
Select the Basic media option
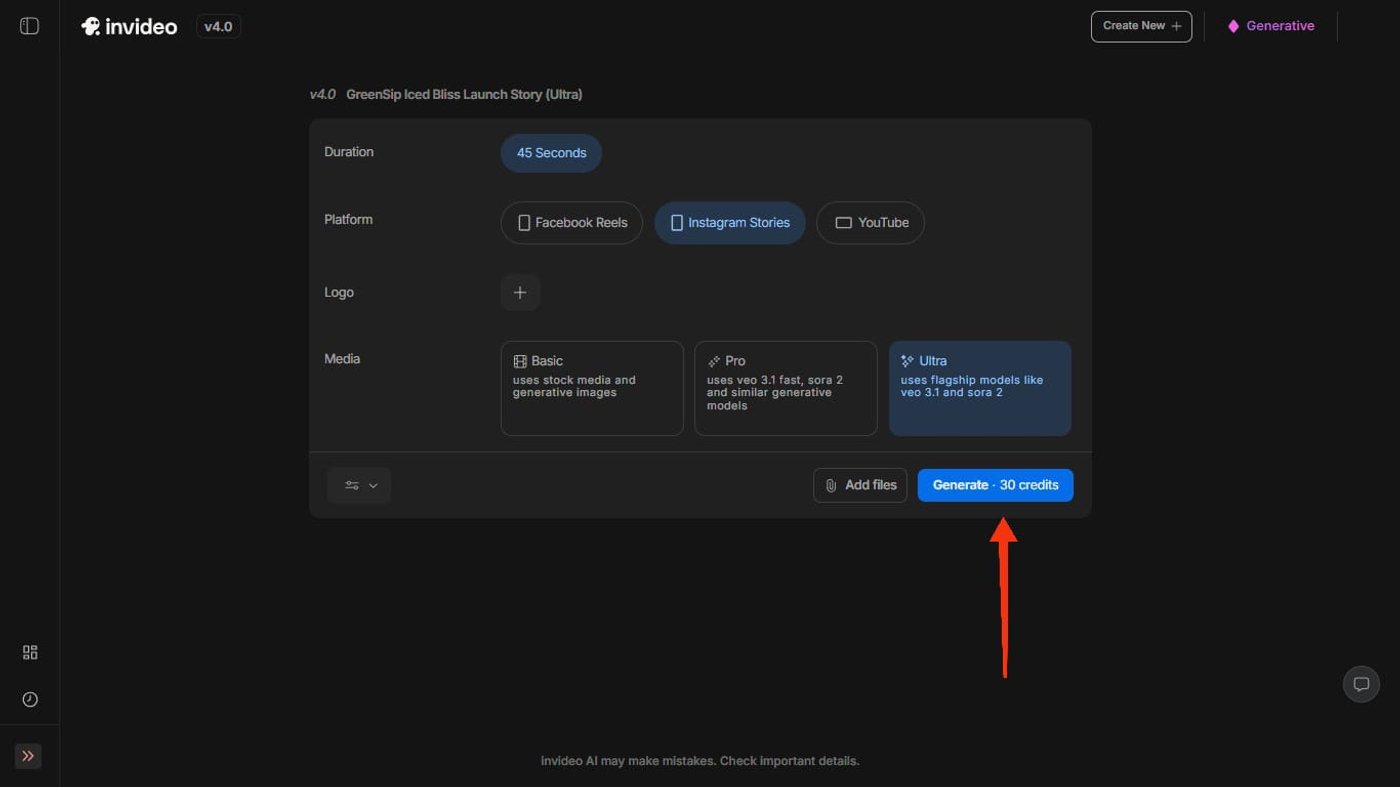tap(592, 388)
